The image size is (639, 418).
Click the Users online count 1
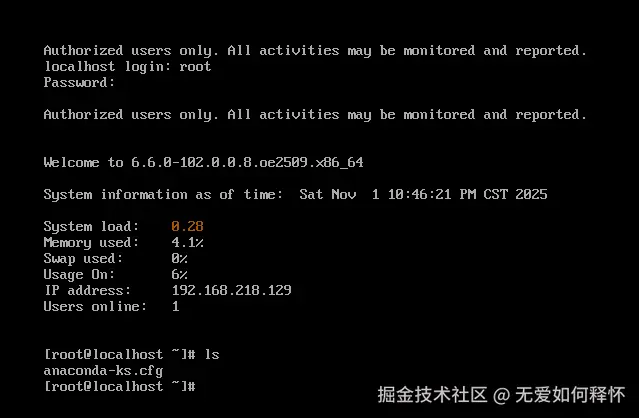pos(176,306)
